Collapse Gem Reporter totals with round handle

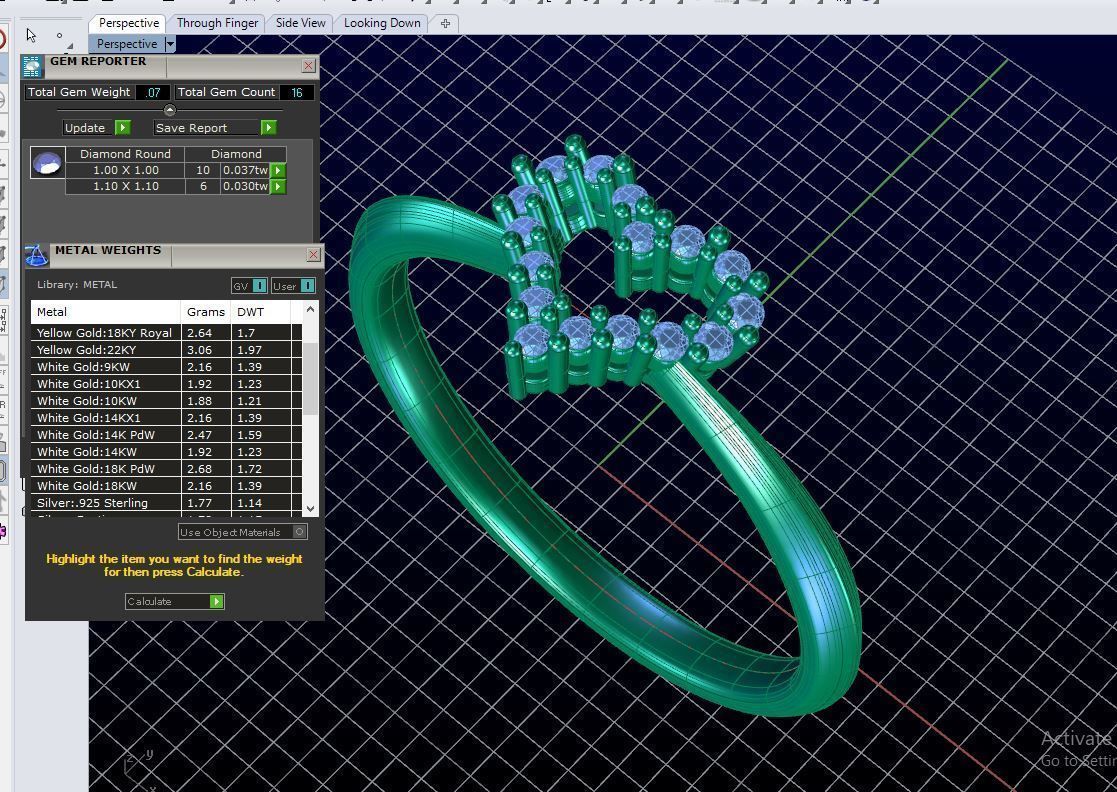[170, 110]
